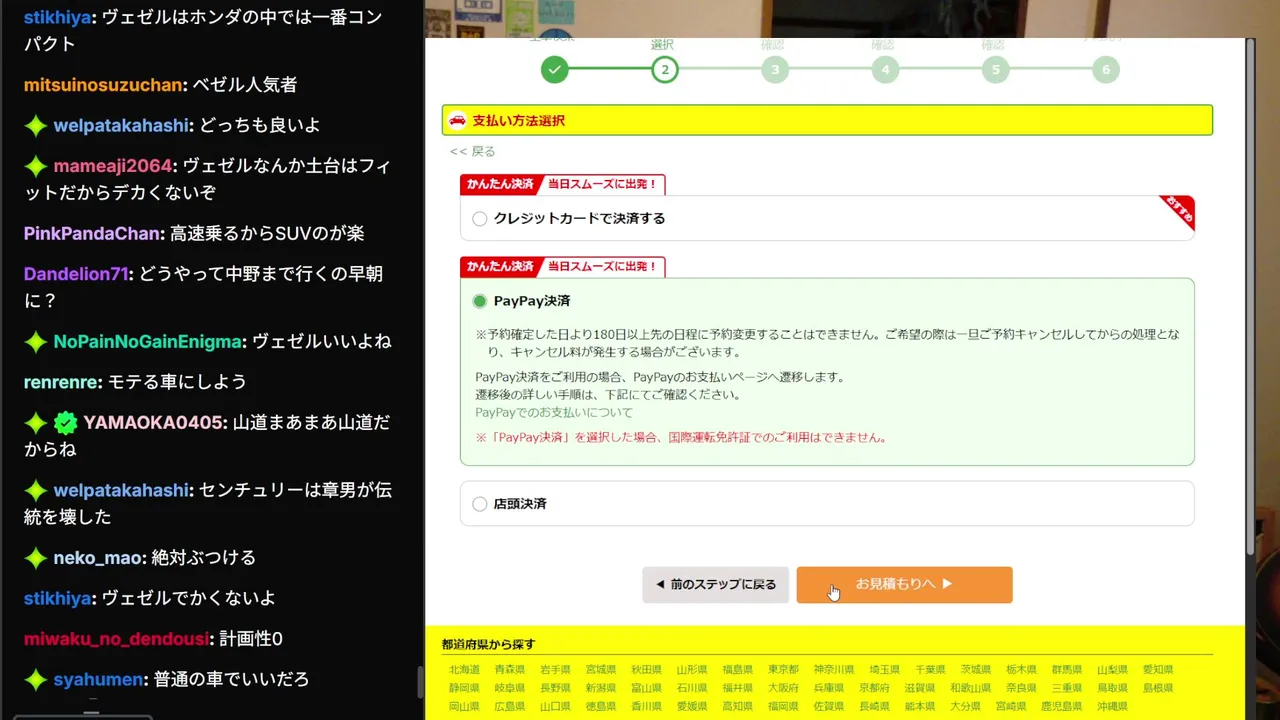Click the 長野県 prefecture link

pyautogui.click(x=556, y=688)
